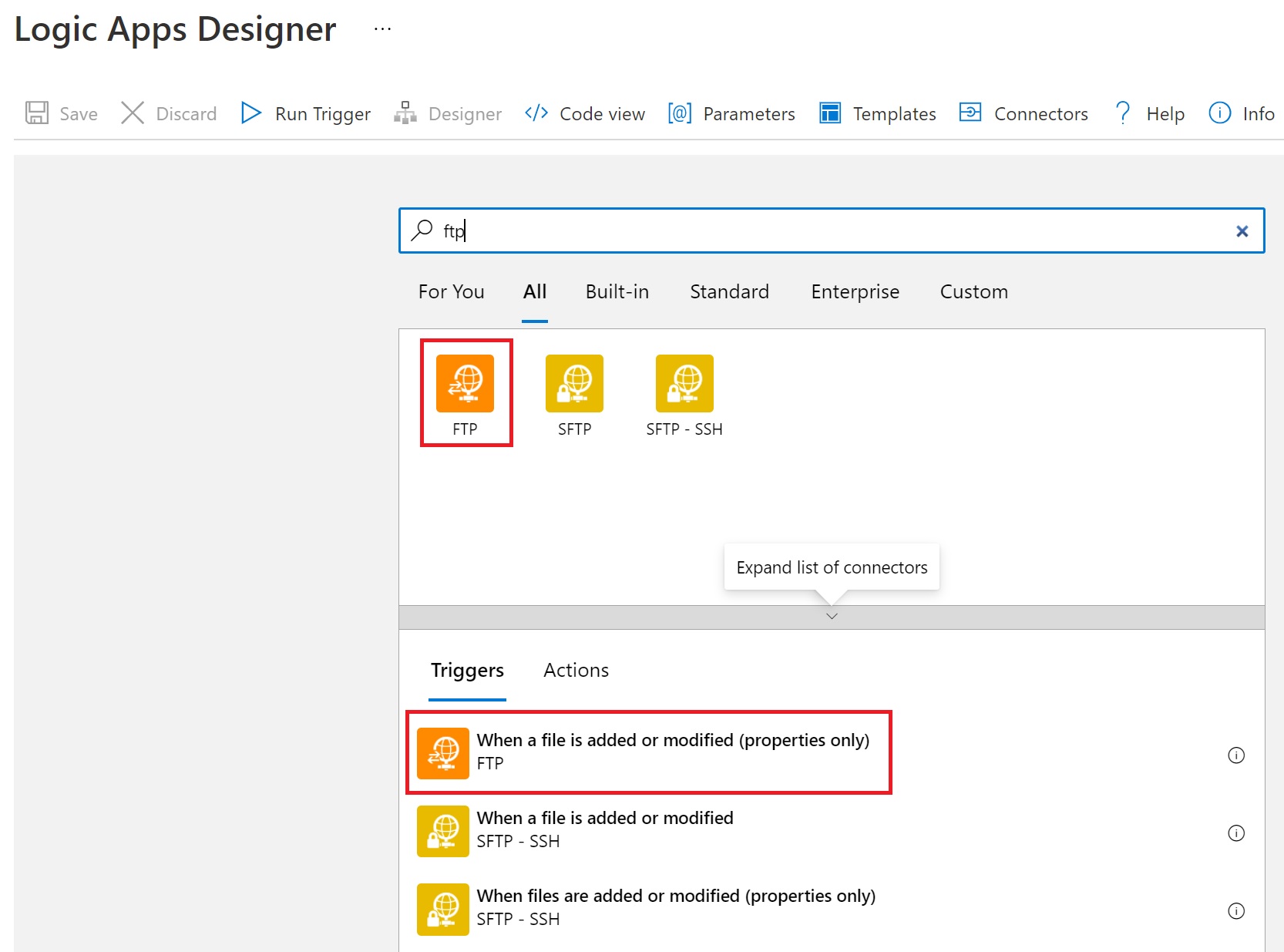
Task: Open the ellipsis menu beside Logic Apps Designer
Action: pyautogui.click(x=382, y=29)
